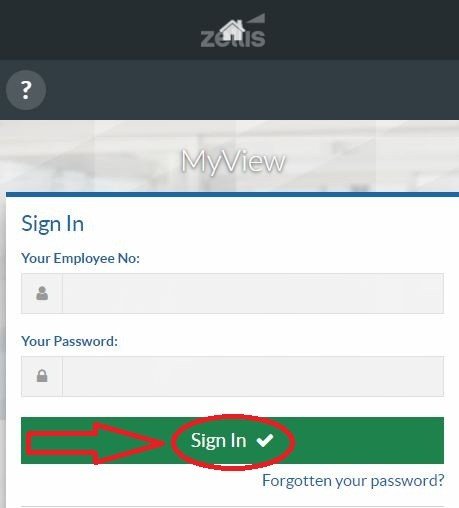Open the Forgotten your password? link

(353, 481)
